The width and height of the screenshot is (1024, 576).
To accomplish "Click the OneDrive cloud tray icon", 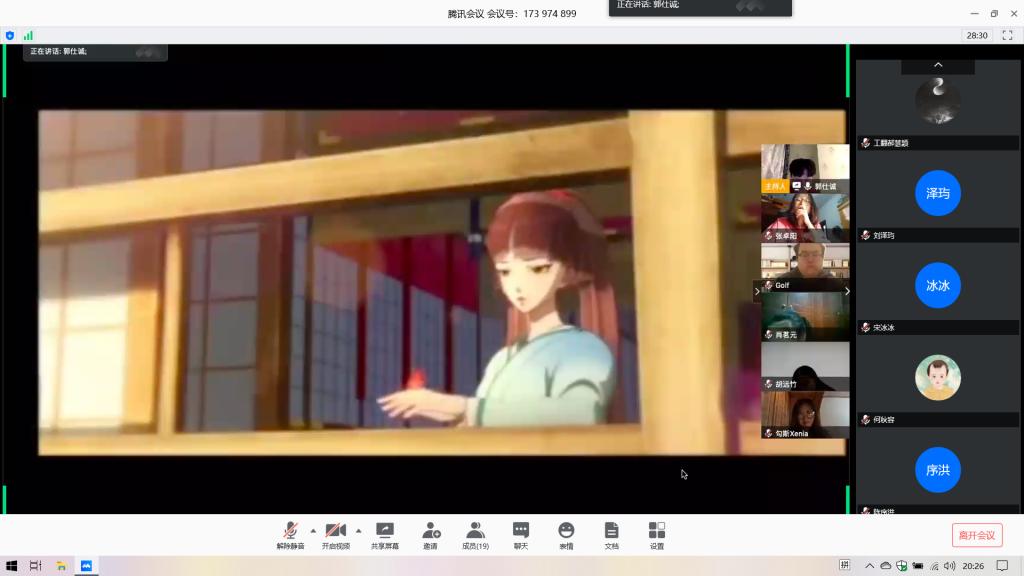I will point(886,566).
